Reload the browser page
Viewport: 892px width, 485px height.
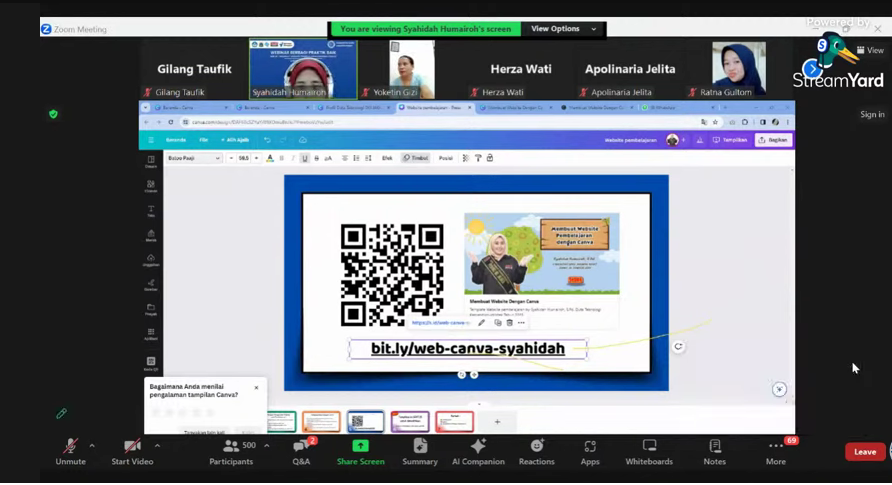coord(171,122)
